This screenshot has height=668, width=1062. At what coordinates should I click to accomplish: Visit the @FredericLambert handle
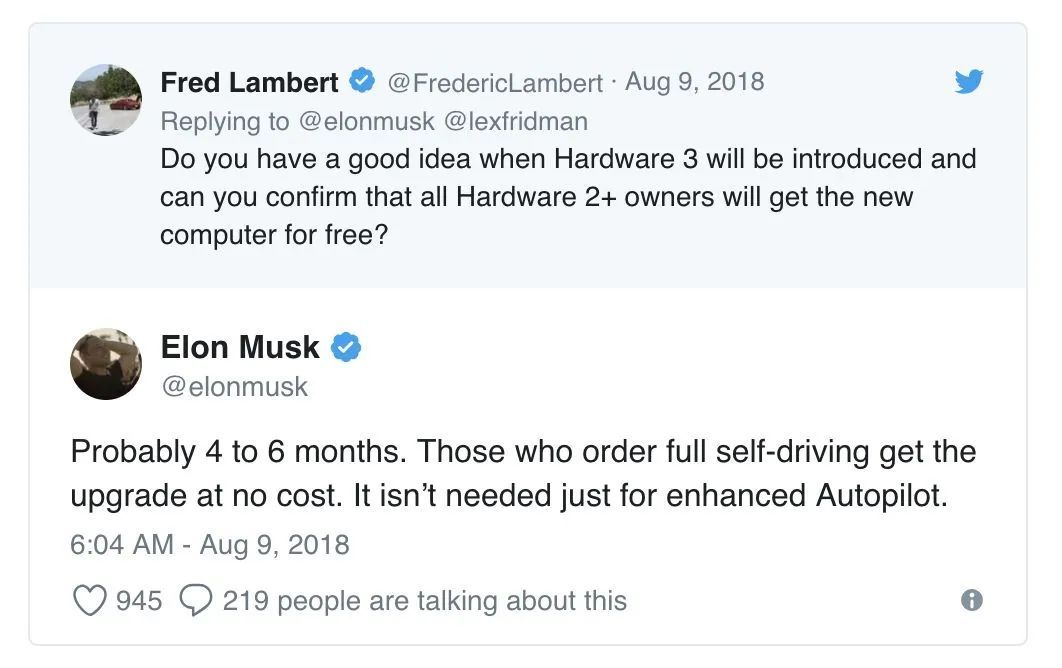pyautogui.click(x=494, y=83)
